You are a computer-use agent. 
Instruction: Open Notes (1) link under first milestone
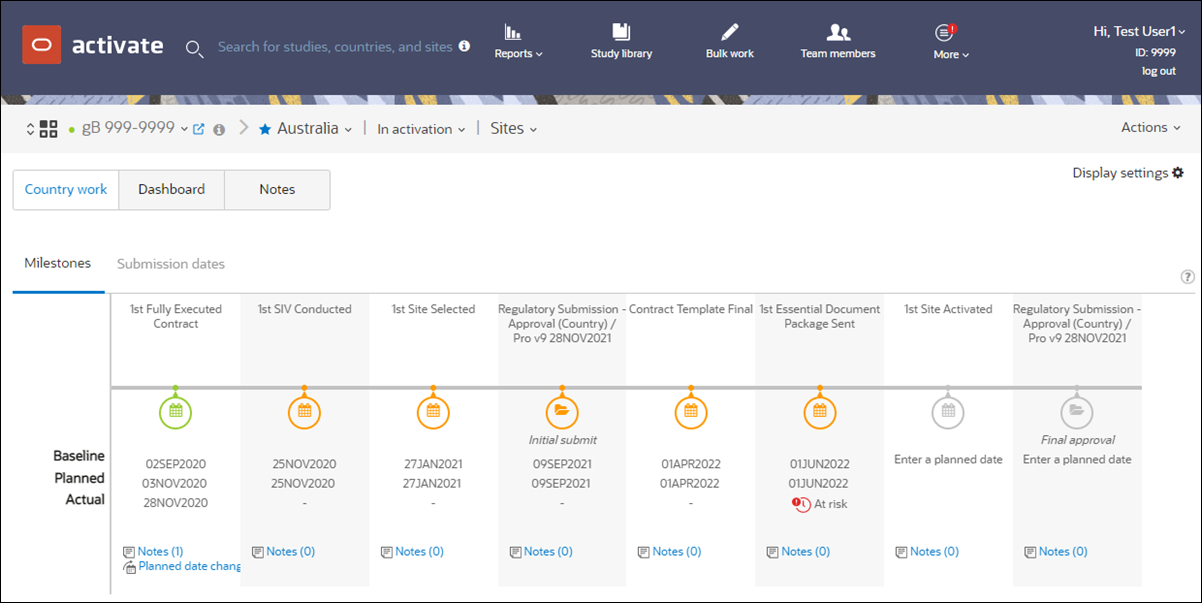[153, 551]
